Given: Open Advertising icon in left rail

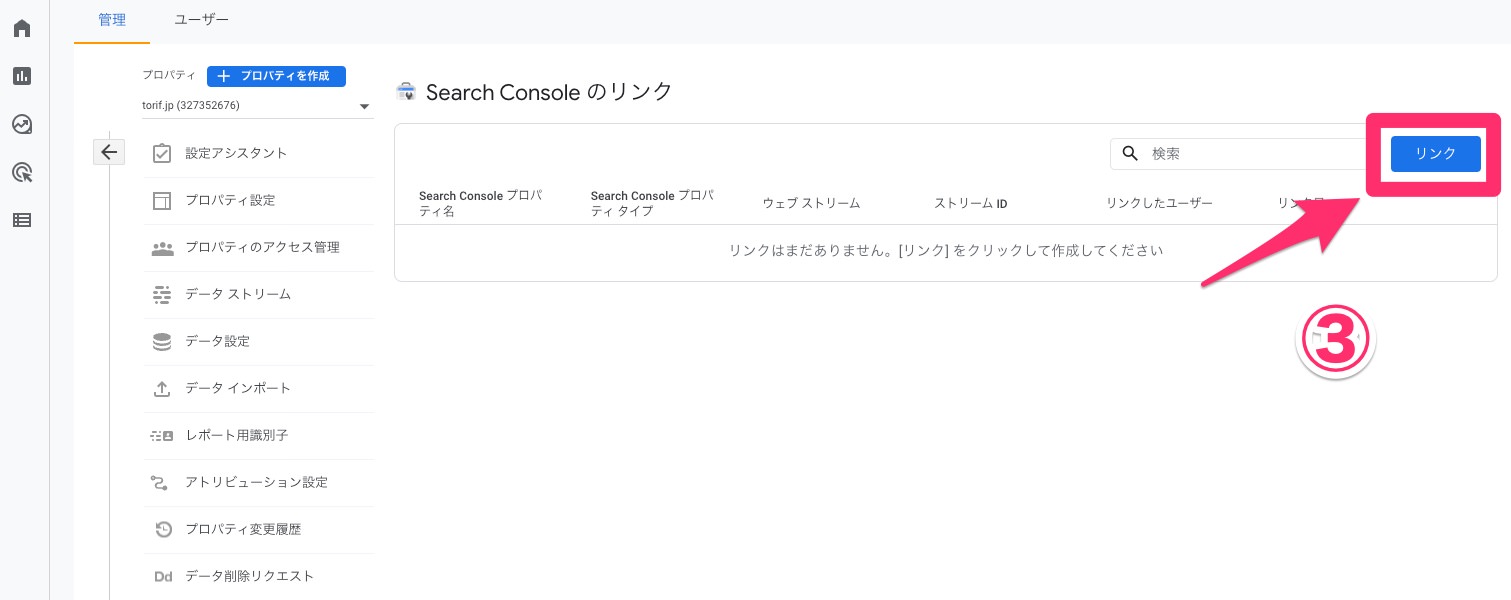Looking at the screenshot, I should coord(22,172).
